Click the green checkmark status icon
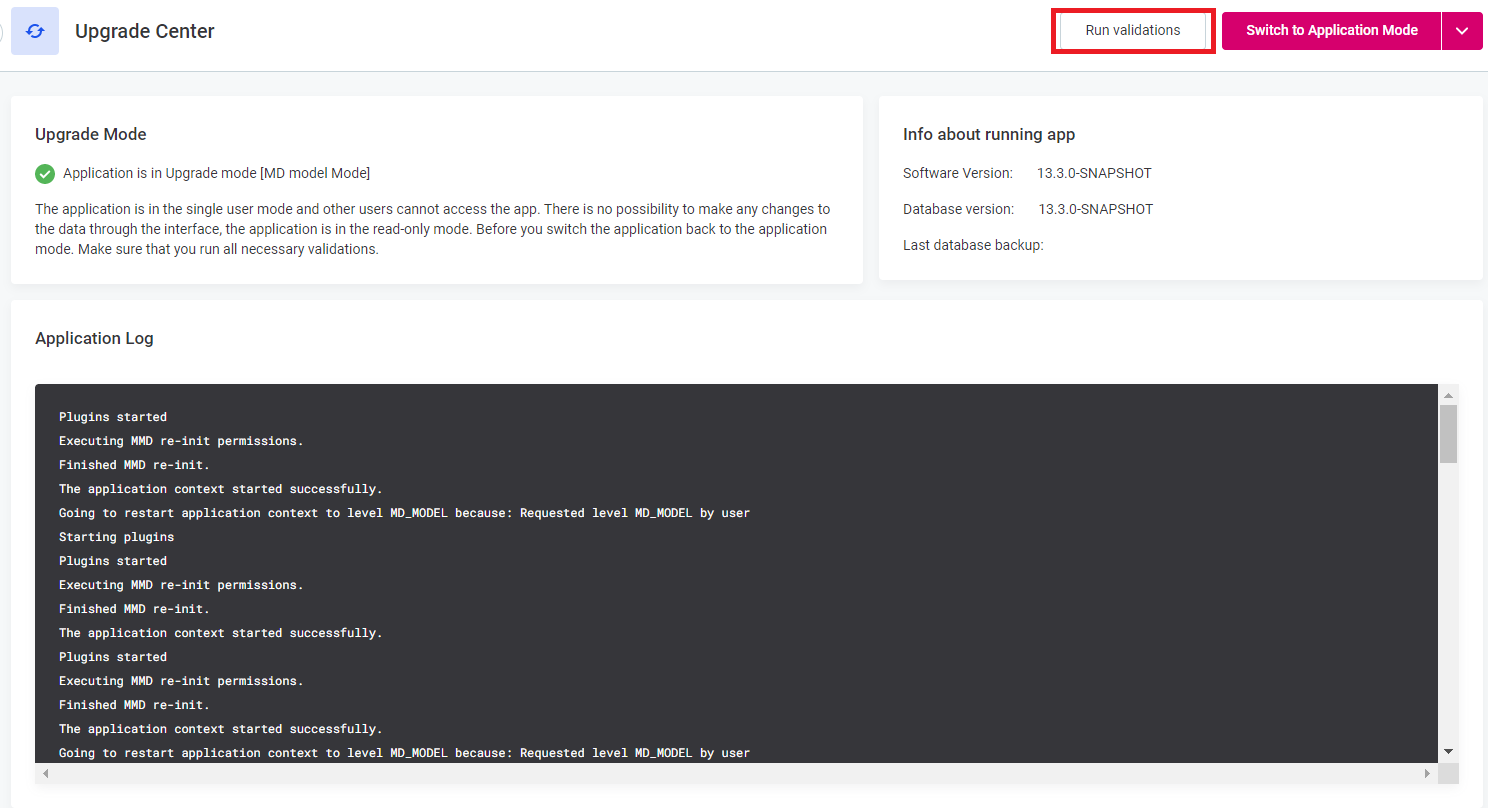Image resolution: width=1488 pixels, height=808 pixels. click(x=45, y=174)
